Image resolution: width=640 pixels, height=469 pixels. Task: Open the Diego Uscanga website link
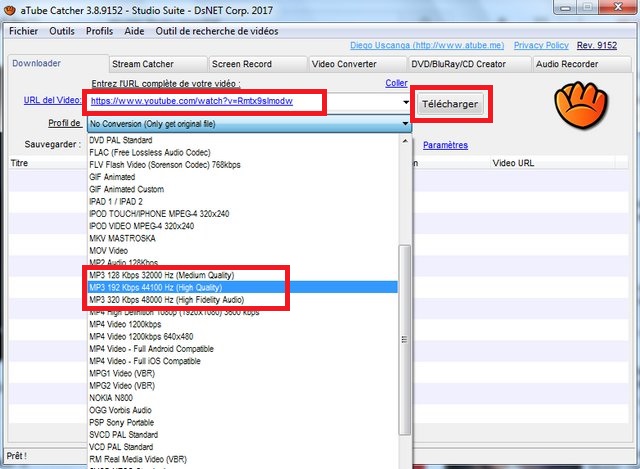427,45
